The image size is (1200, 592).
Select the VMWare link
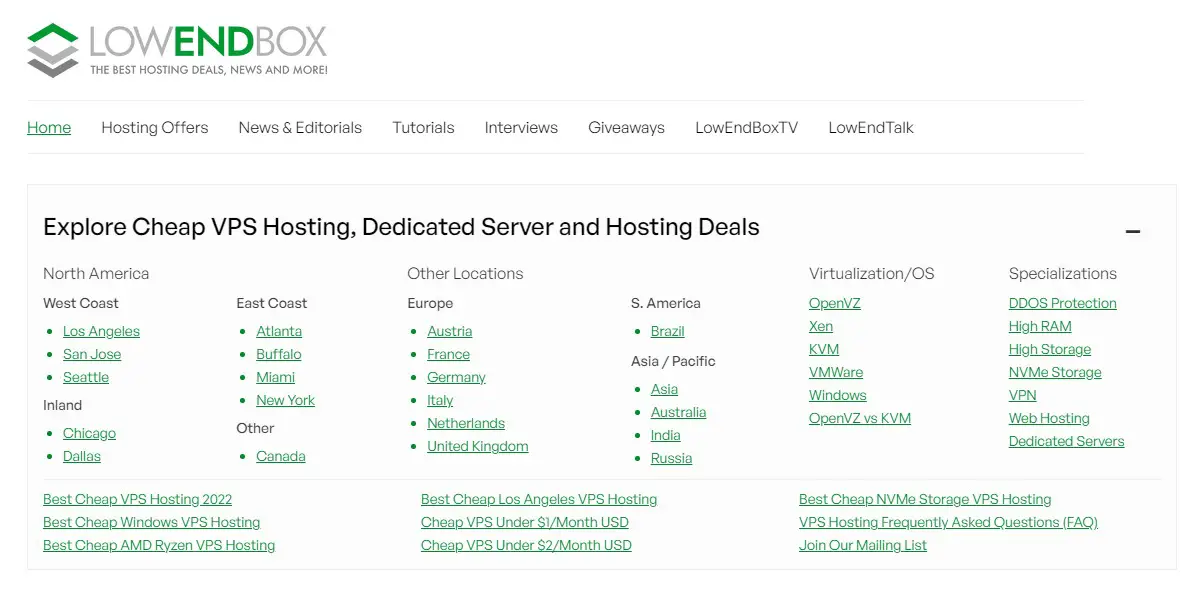pos(836,372)
